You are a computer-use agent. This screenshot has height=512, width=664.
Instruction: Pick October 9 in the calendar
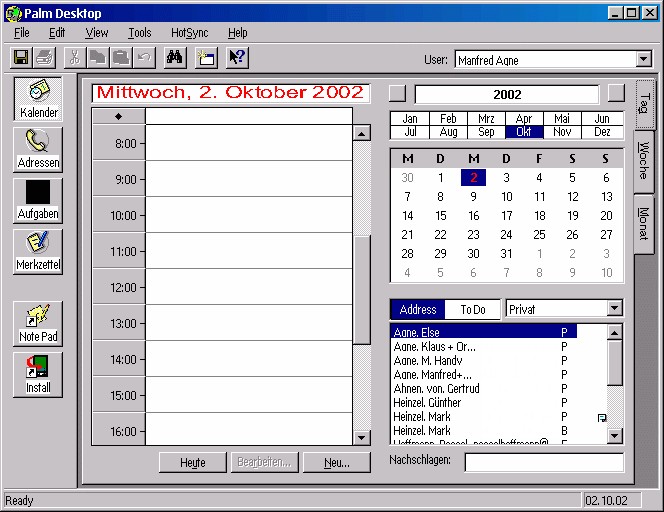coord(473,196)
